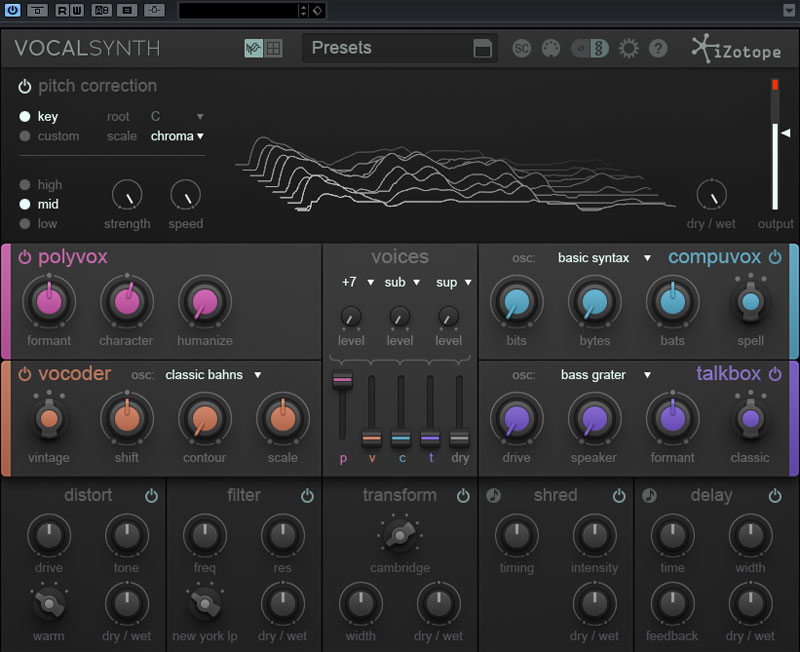
Task: Toggle the compuvox power button
Action: (x=775, y=257)
